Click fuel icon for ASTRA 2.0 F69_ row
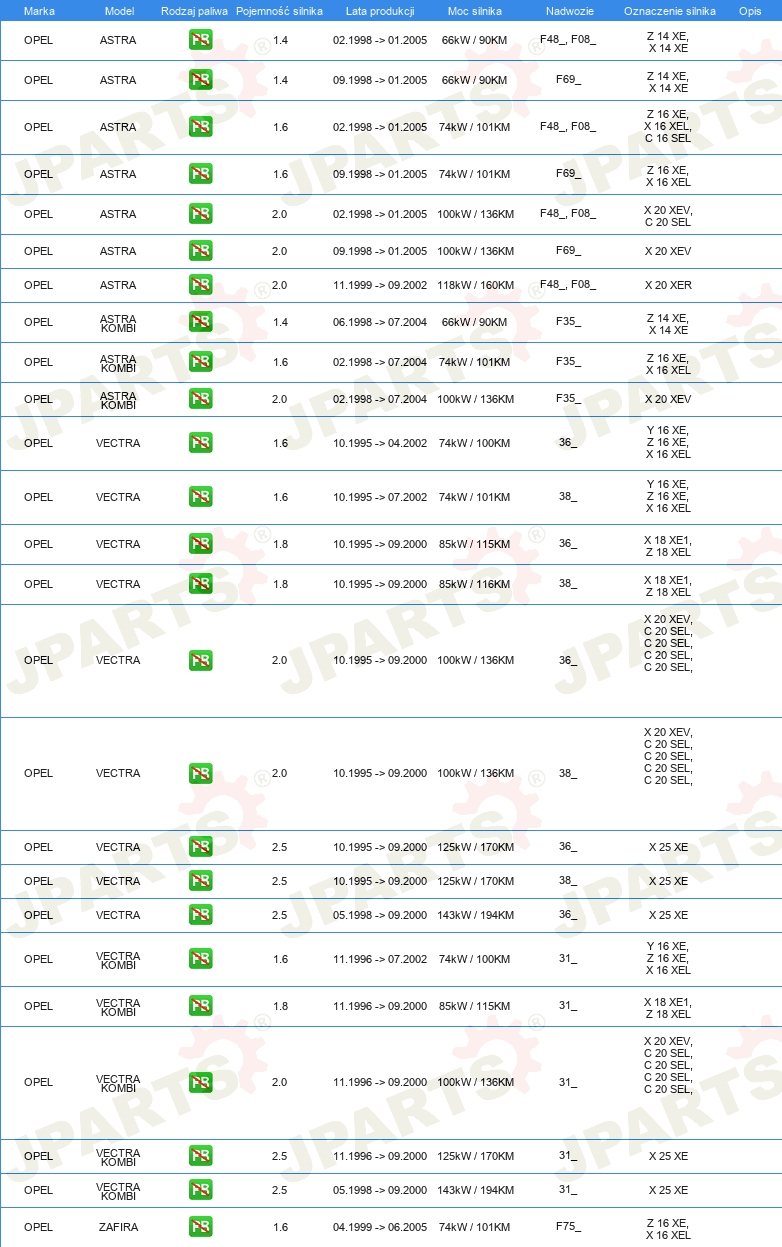 [x=200, y=251]
